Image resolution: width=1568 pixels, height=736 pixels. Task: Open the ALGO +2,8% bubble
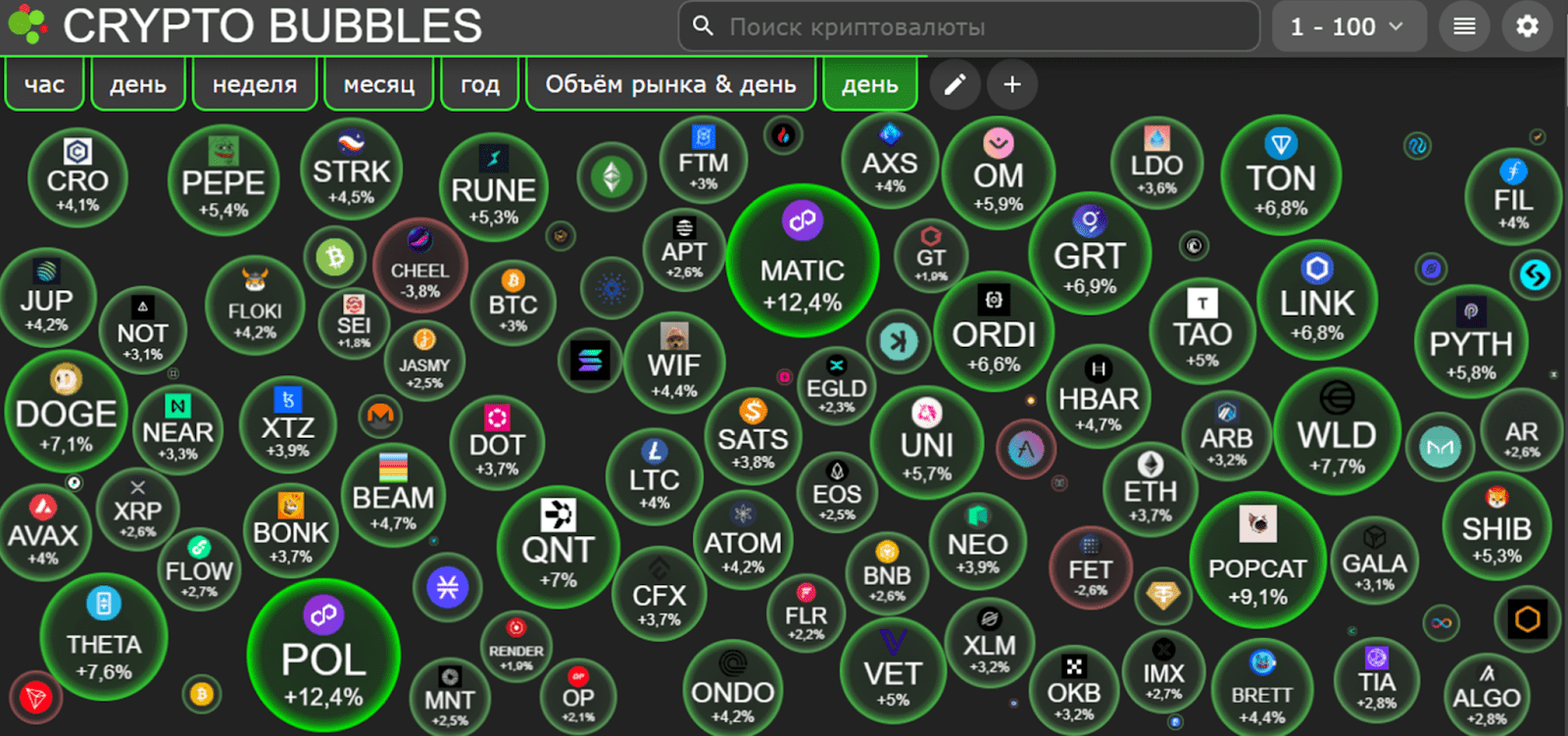click(x=1487, y=694)
